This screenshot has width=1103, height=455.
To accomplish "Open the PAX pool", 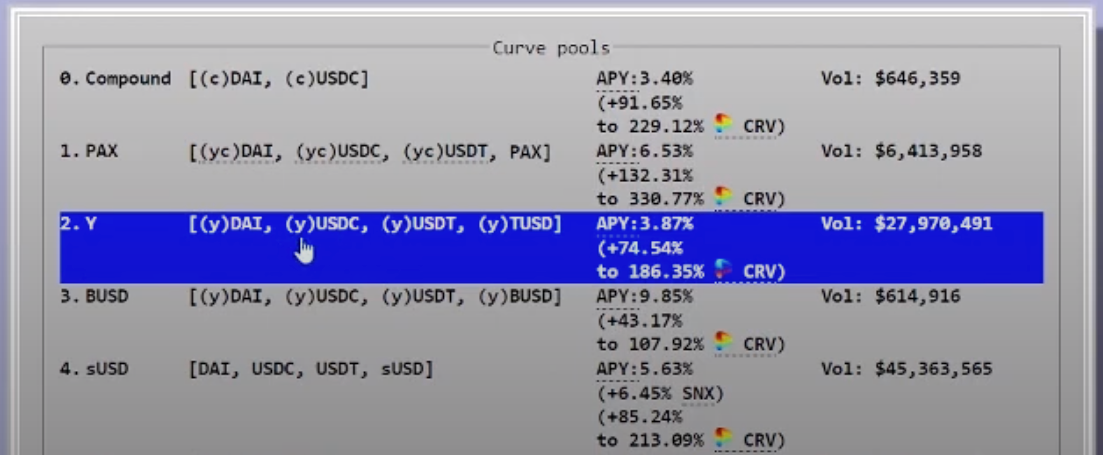I will pos(102,151).
